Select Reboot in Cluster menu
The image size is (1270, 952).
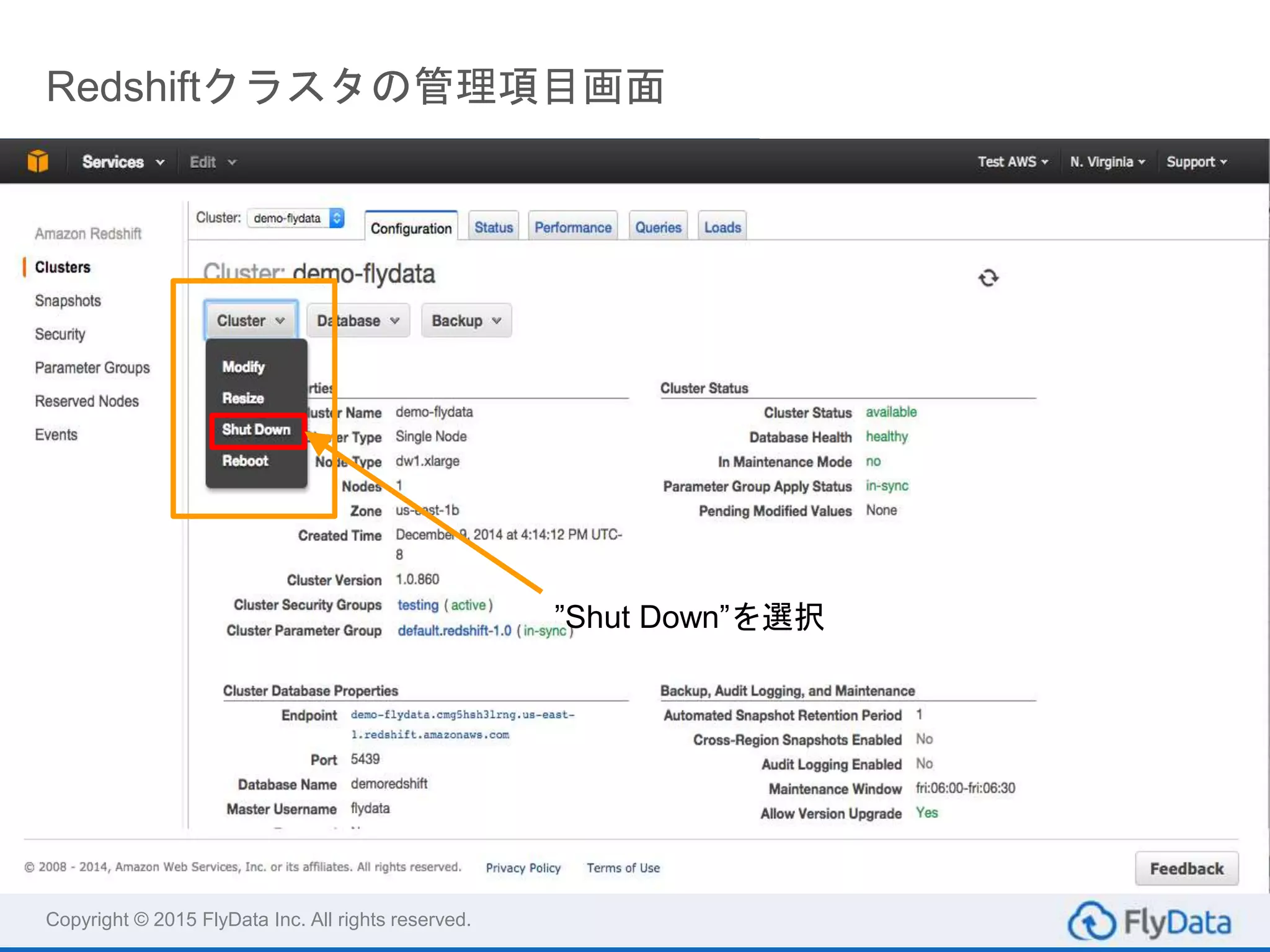pos(246,461)
